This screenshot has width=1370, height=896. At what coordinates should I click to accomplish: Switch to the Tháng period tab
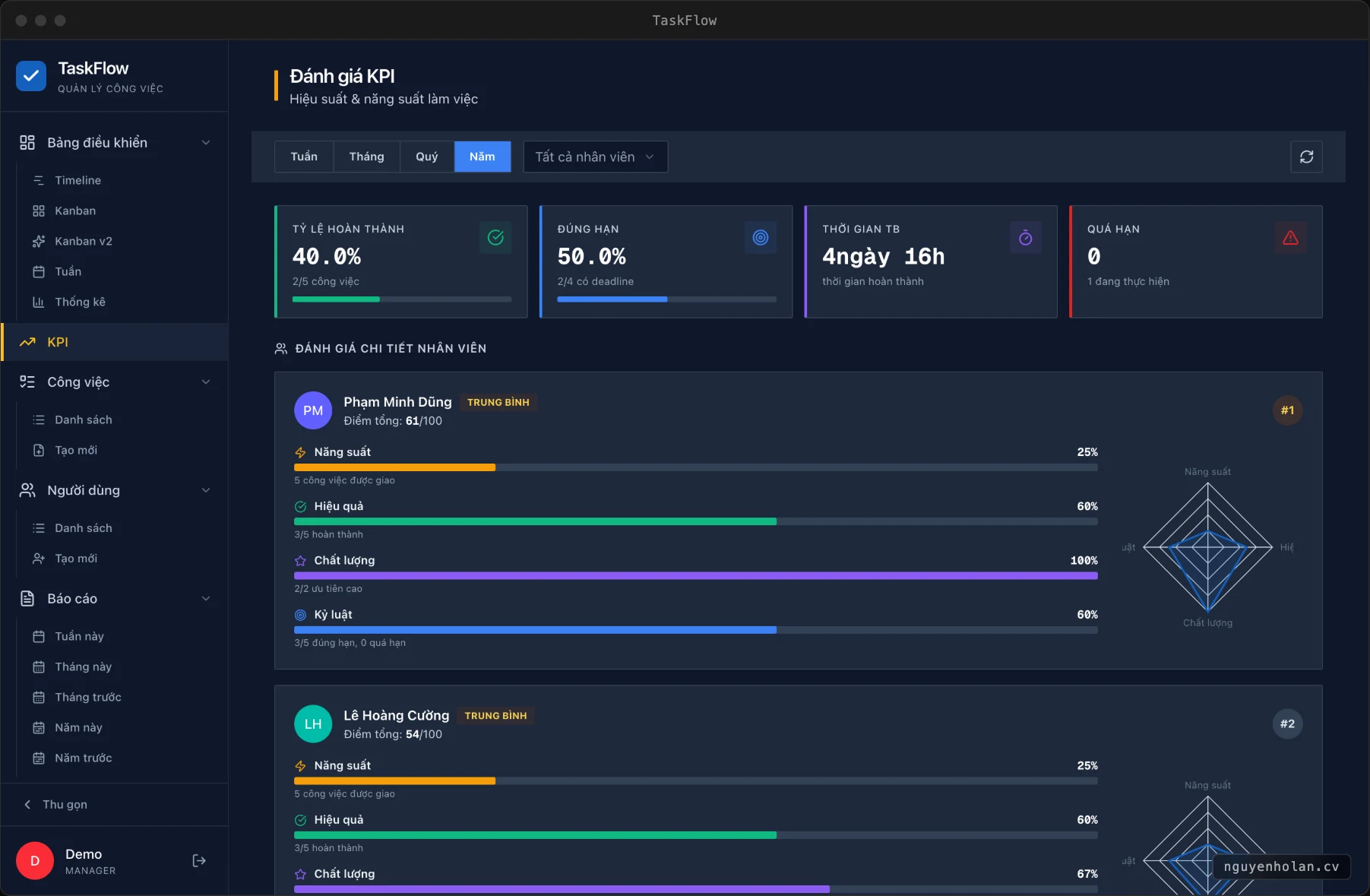pyautogui.click(x=366, y=157)
